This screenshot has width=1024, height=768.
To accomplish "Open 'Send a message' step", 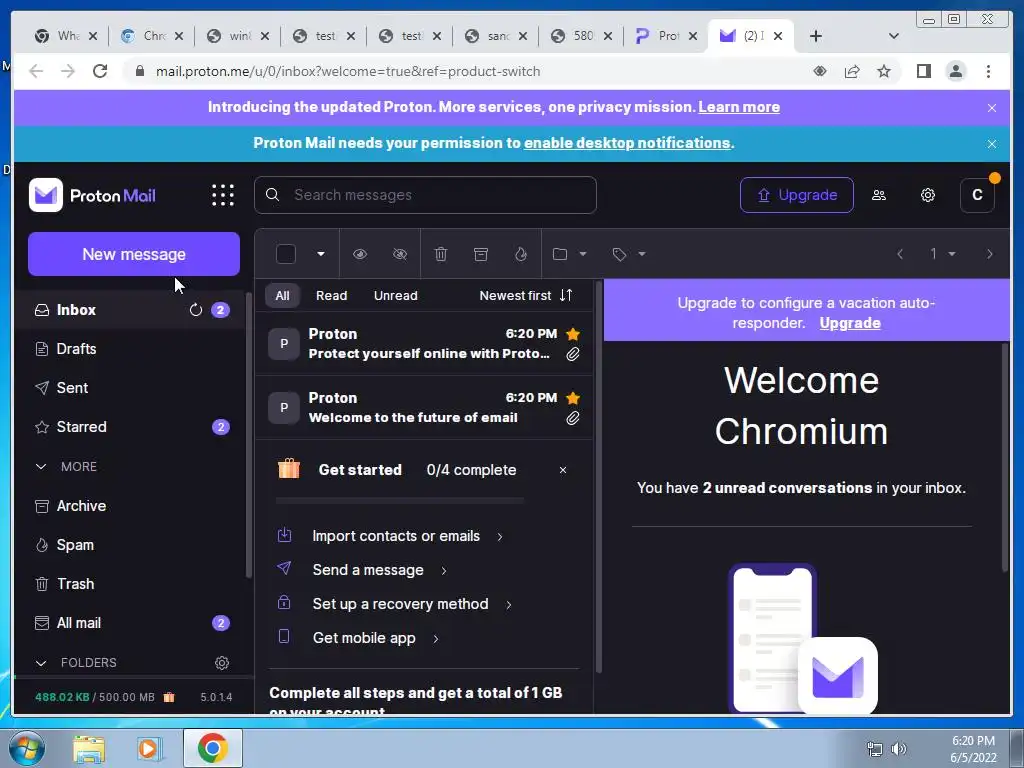I will [368, 570].
